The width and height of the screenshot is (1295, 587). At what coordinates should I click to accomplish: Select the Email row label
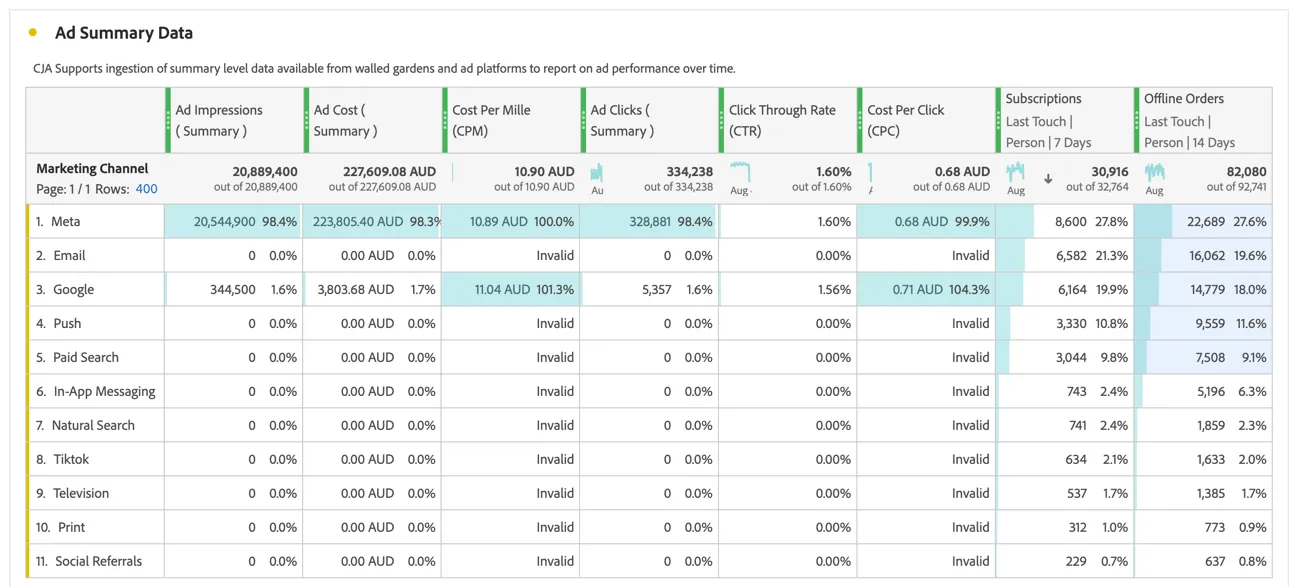click(70, 255)
